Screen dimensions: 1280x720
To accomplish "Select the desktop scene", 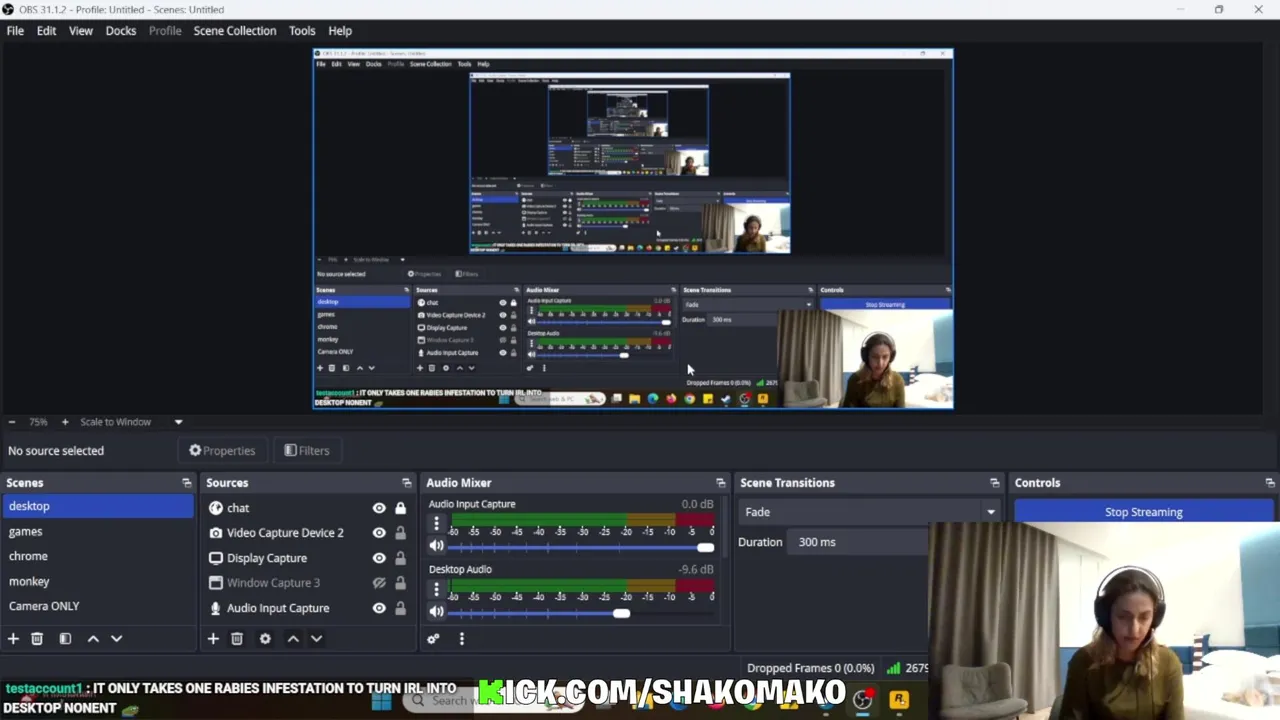I will tap(98, 506).
